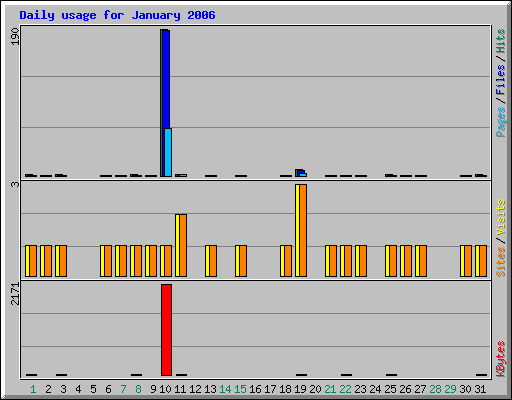Click the 'Pages' legend label
This screenshot has width=512, height=400.
pyautogui.click(x=500, y=122)
